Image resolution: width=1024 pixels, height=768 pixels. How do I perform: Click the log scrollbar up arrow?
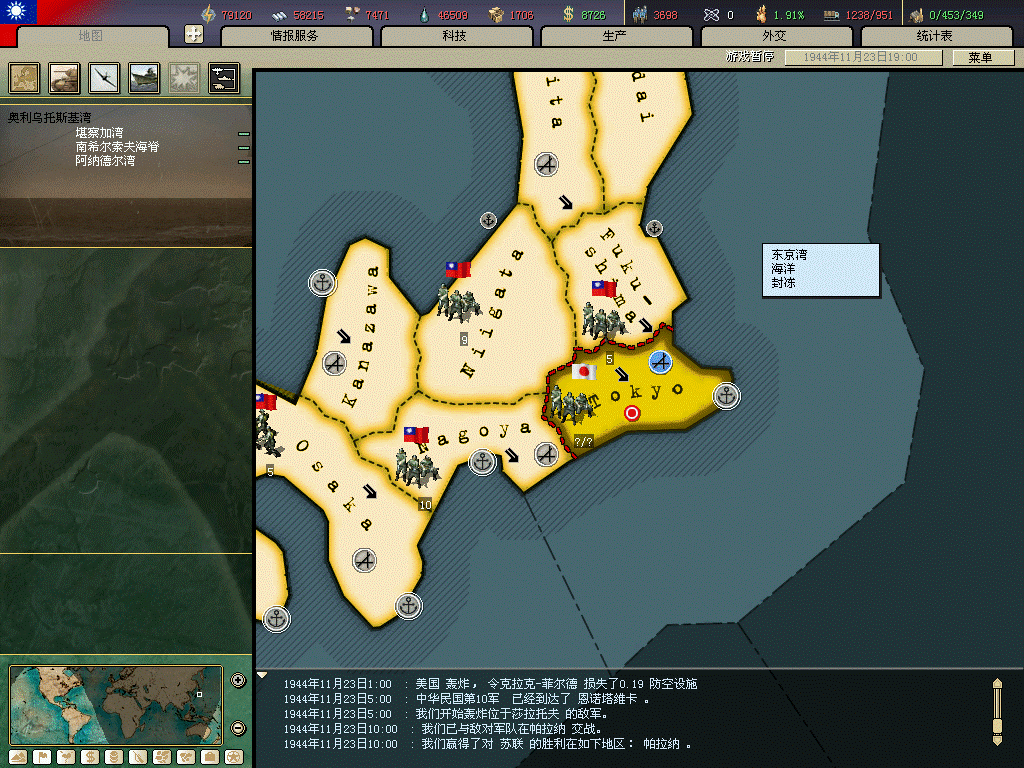997,683
